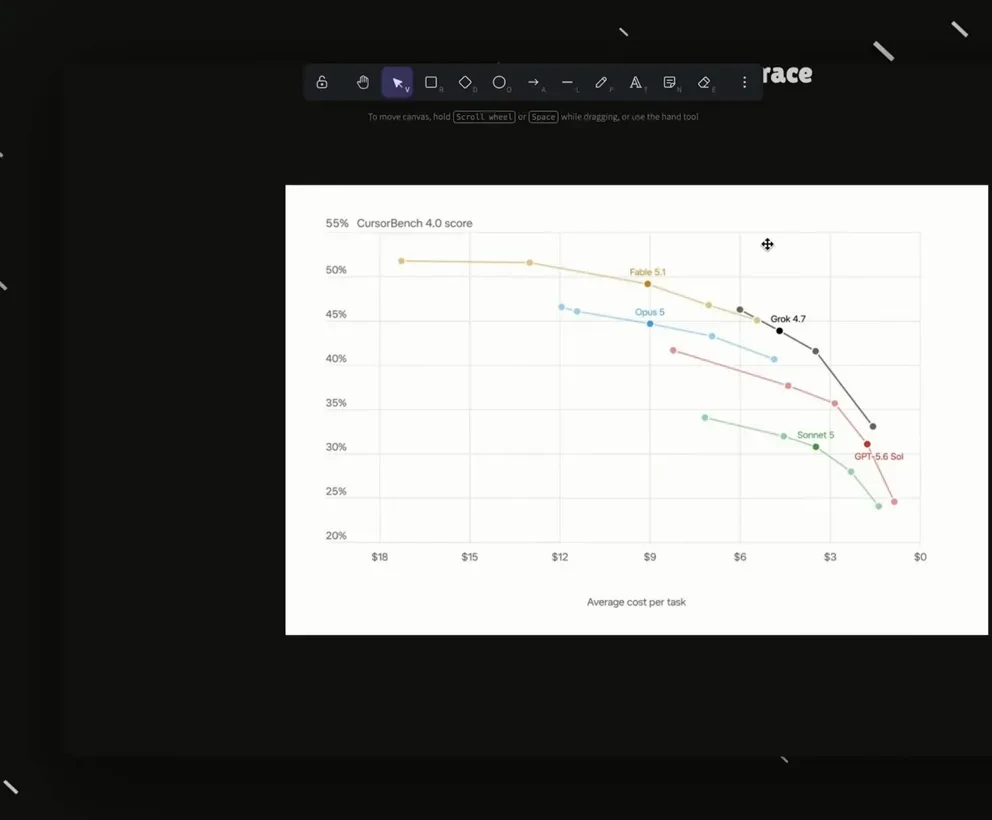
Task: Click the '$0' x-axis tick label
Action: point(920,557)
